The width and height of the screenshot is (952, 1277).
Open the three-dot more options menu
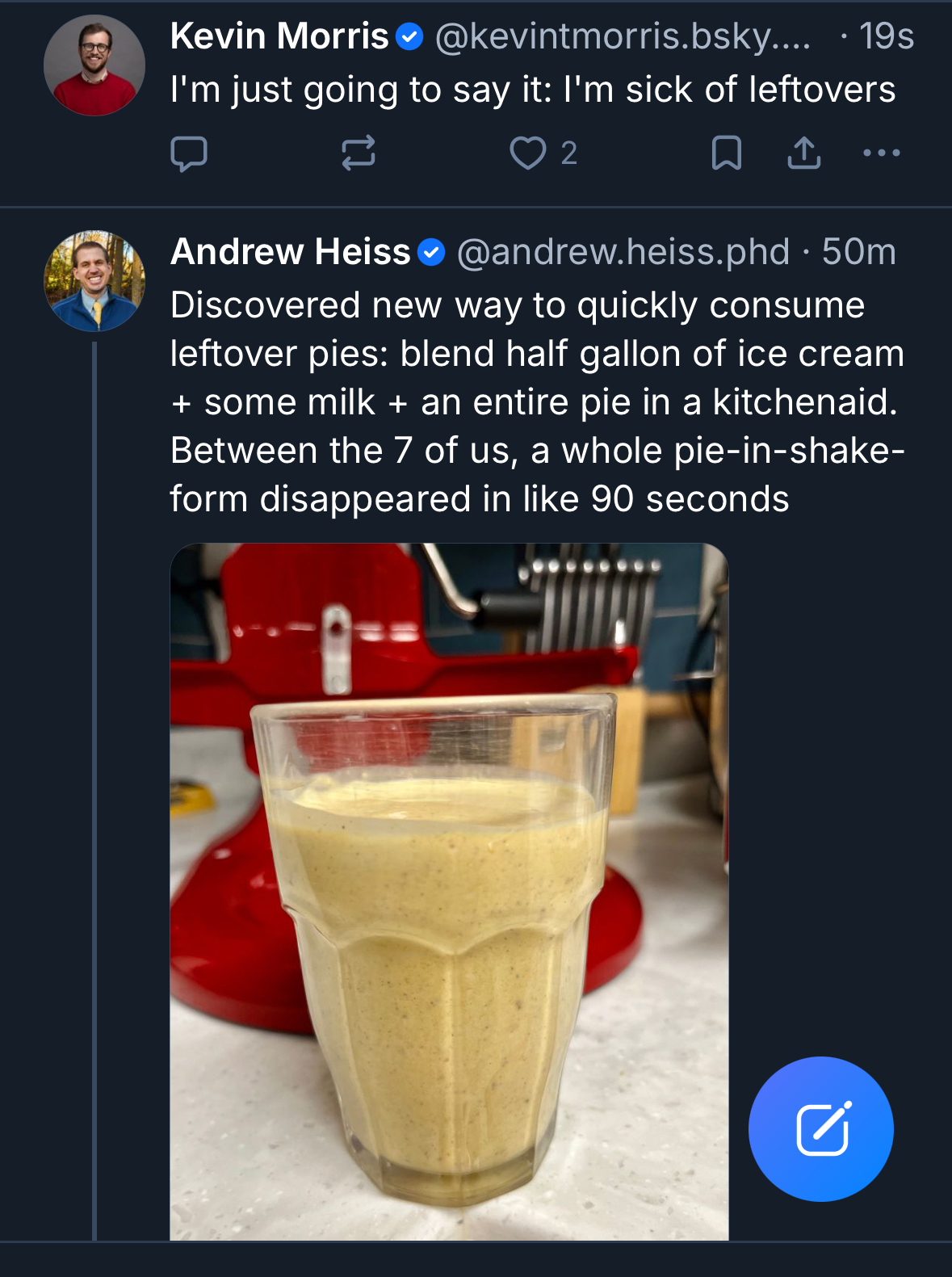[x=881, y=153]
